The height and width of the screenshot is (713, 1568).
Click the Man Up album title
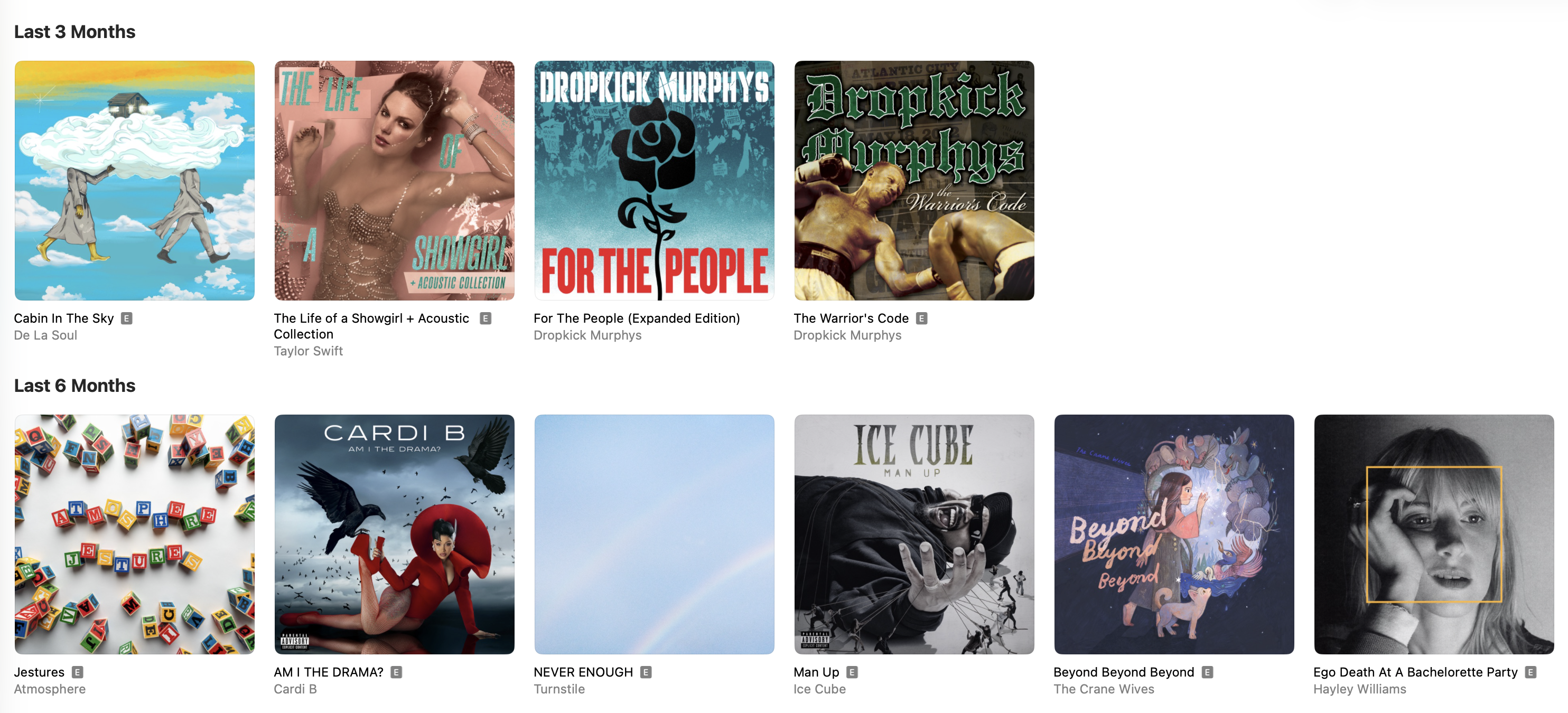[x=816, y=672]
